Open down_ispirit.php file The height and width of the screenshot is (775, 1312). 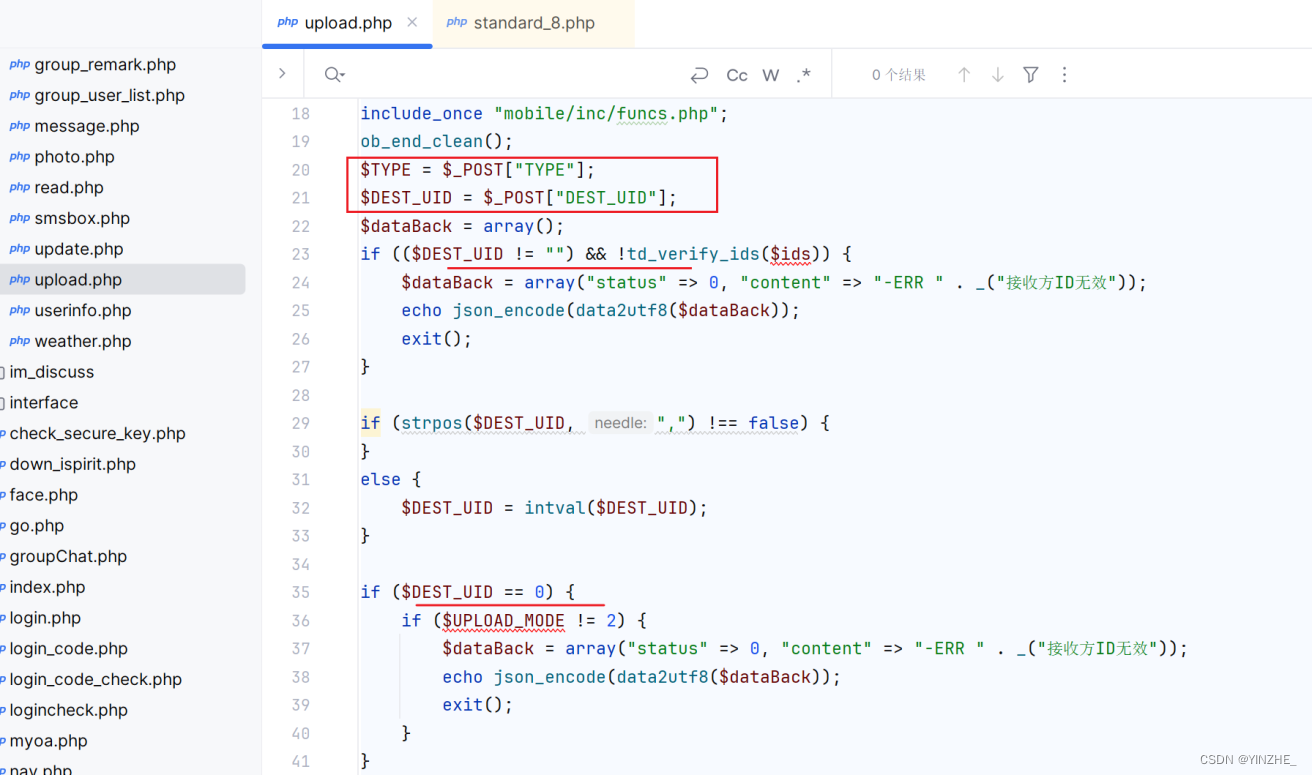click(73, 465)
